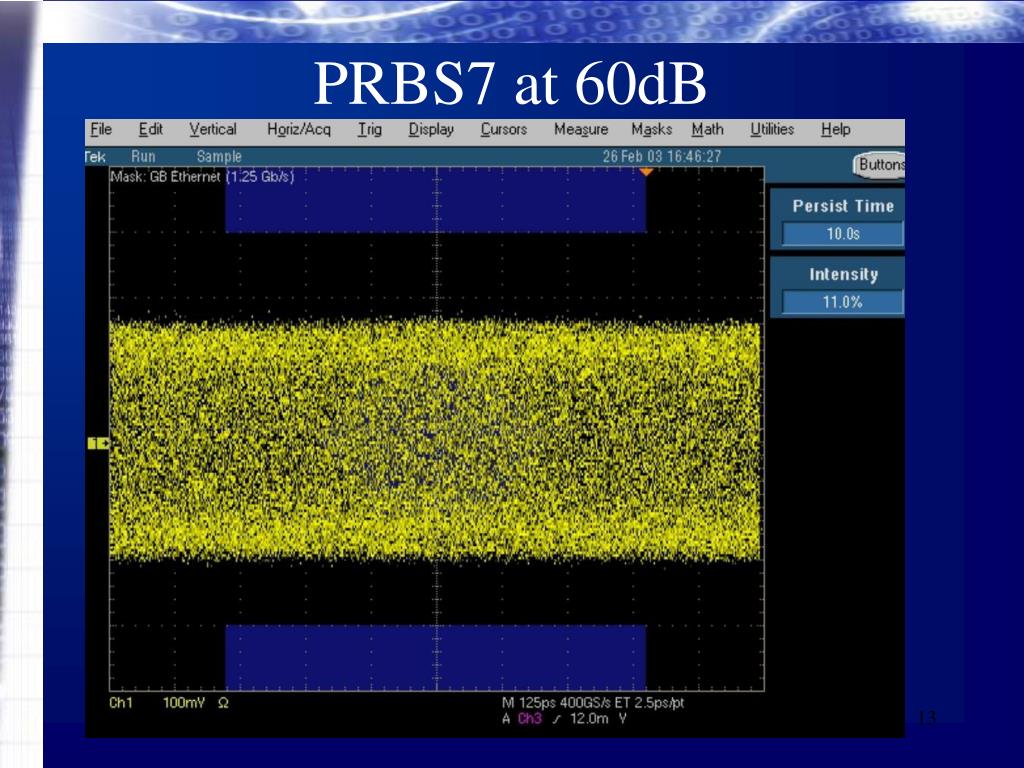Open the Help menu
Viewport: 1024px width, 768px height.
click(836, 129)
